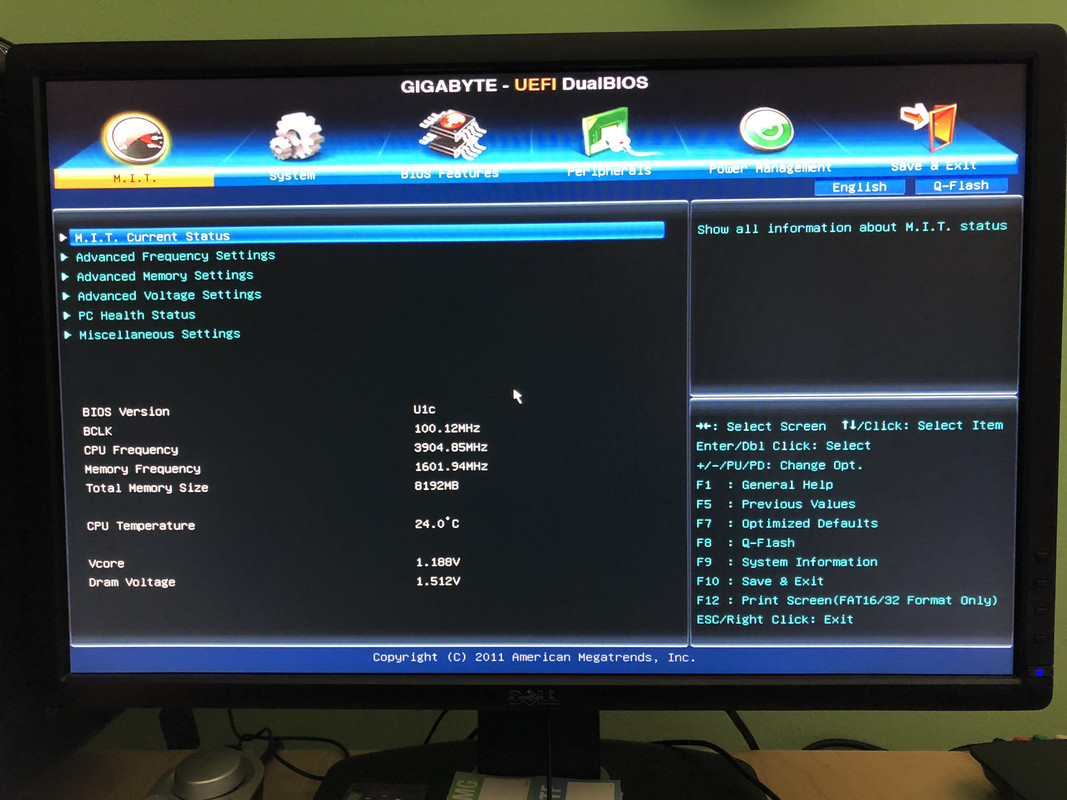The image size is (1067, 800).
Task: Click the 3904.85MHz CPU frequency value
Action: 450,448
